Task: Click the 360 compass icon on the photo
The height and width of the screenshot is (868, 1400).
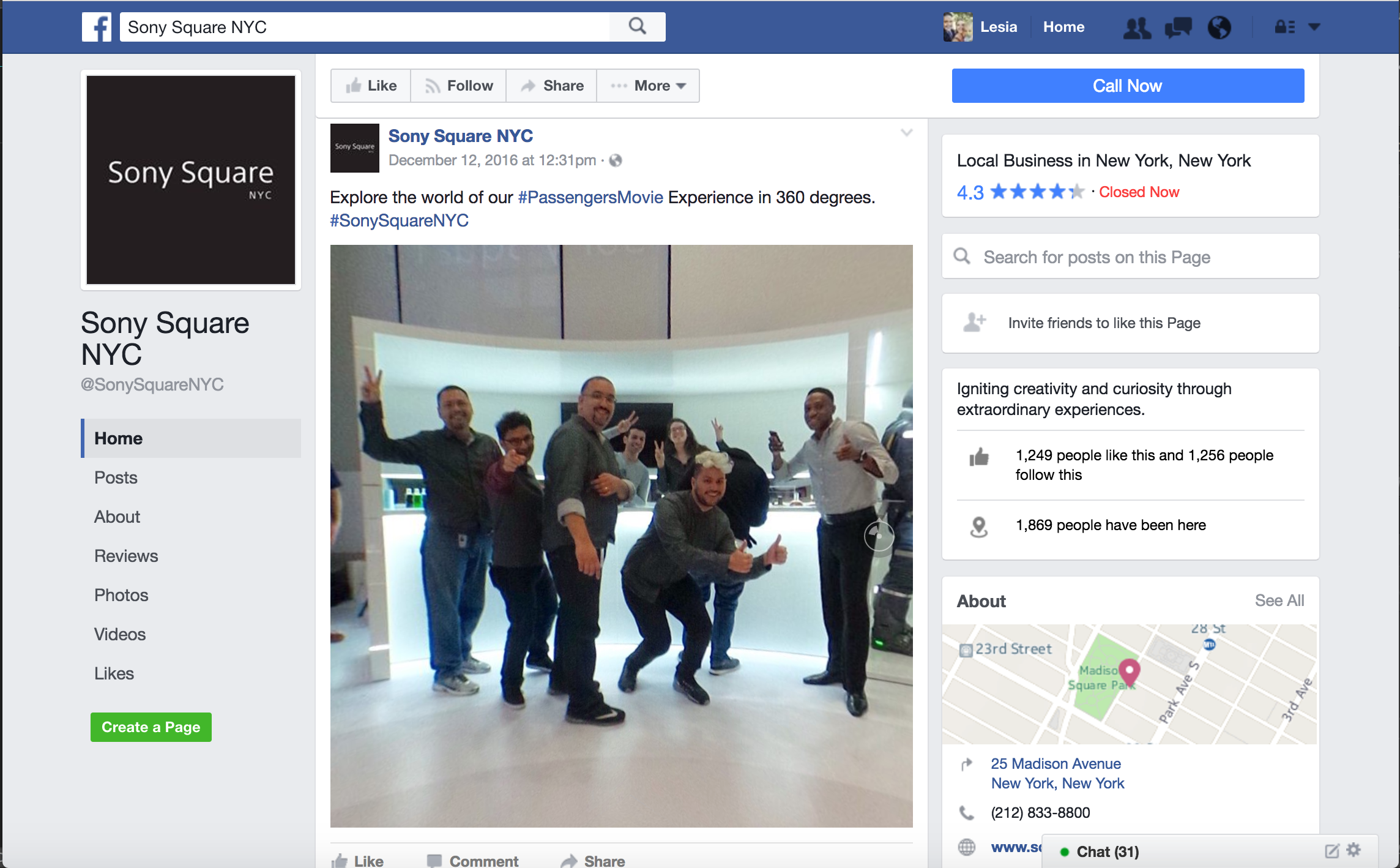Action: pos(879,535)
